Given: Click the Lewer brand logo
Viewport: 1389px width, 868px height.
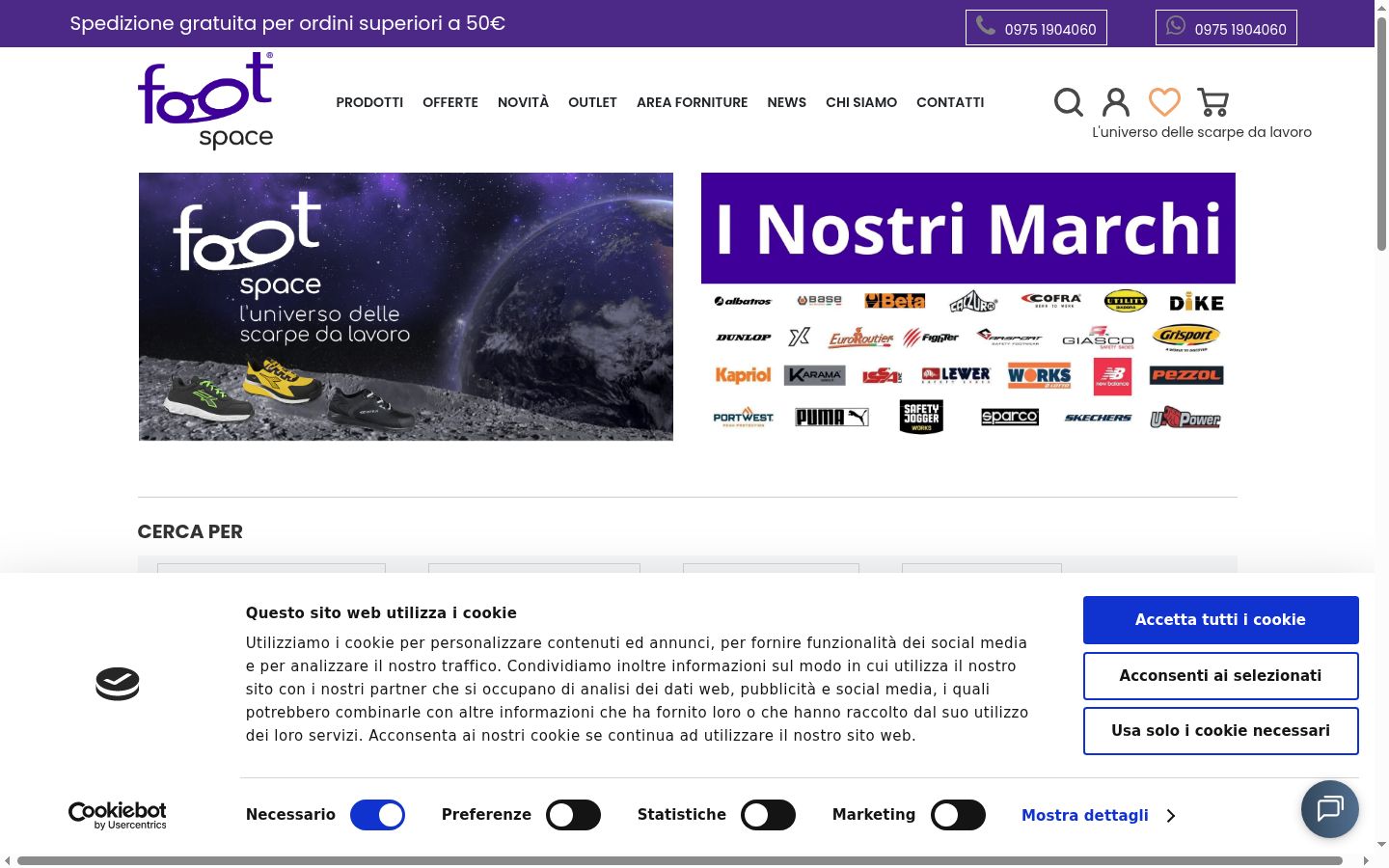Looking at the screenshot, I should pyautogui.click(x=955, y=374).
